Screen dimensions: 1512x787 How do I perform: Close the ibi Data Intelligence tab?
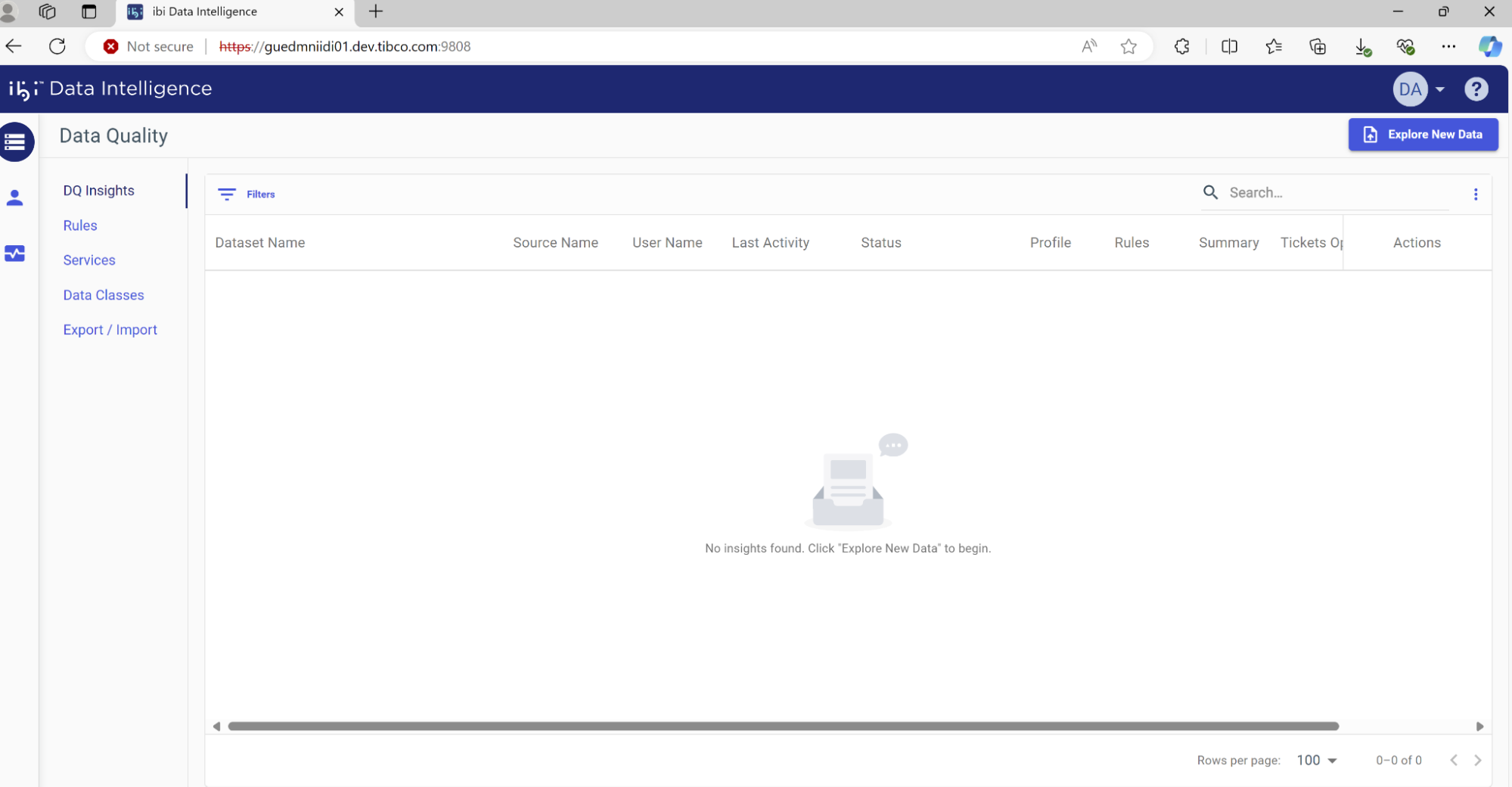[339, 11]
